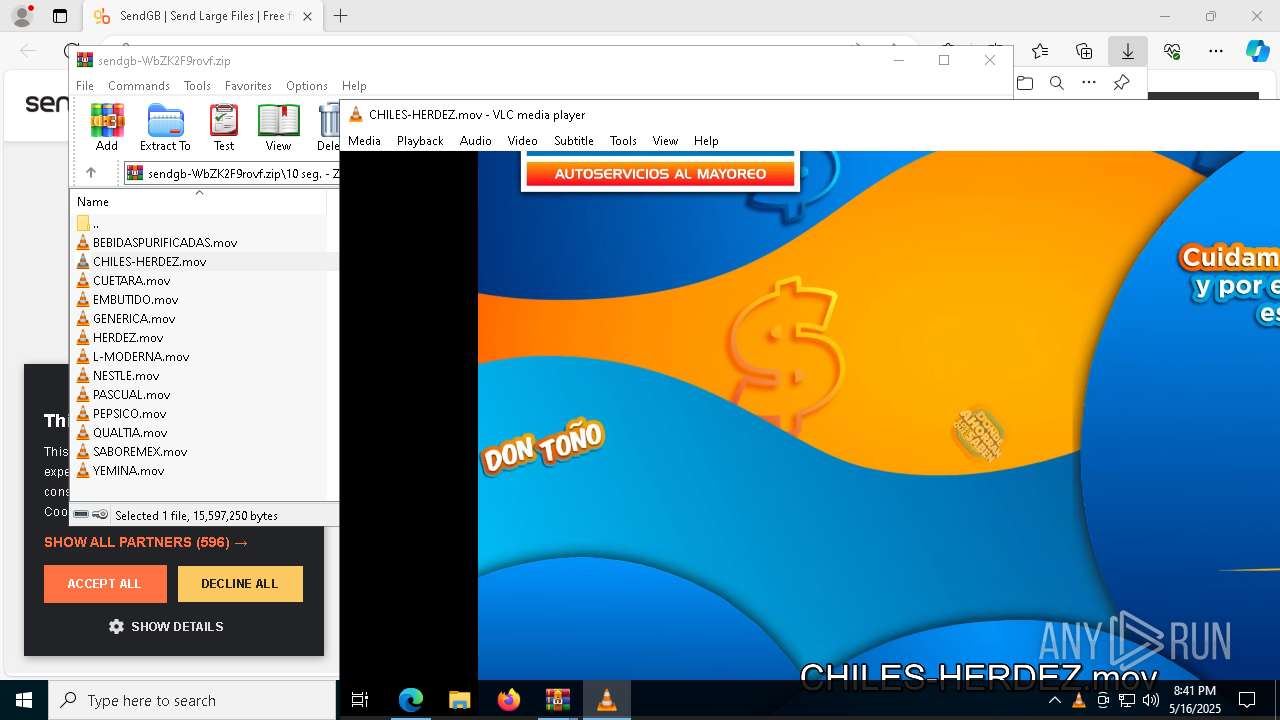The image size is (1280, 720).
Task: Go up one folder level in WinRAR
Action: (91, 173)
